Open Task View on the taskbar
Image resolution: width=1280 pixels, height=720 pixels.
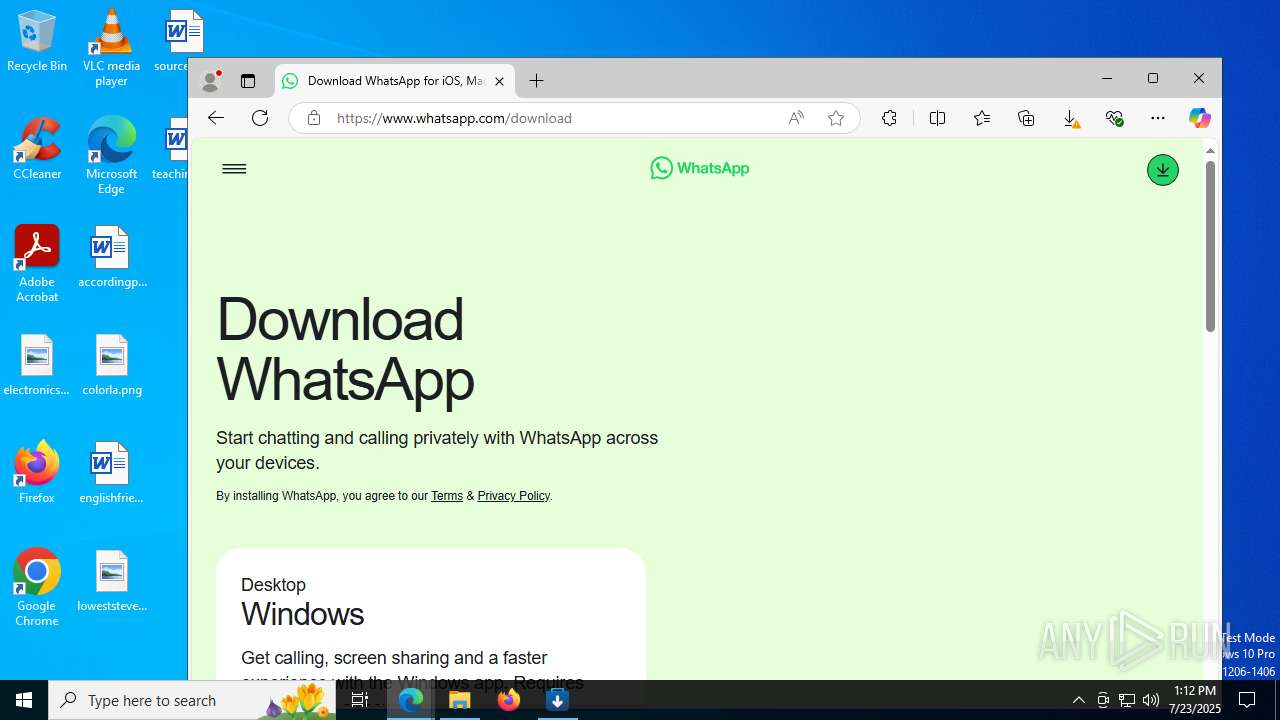(x=360, y=700)
